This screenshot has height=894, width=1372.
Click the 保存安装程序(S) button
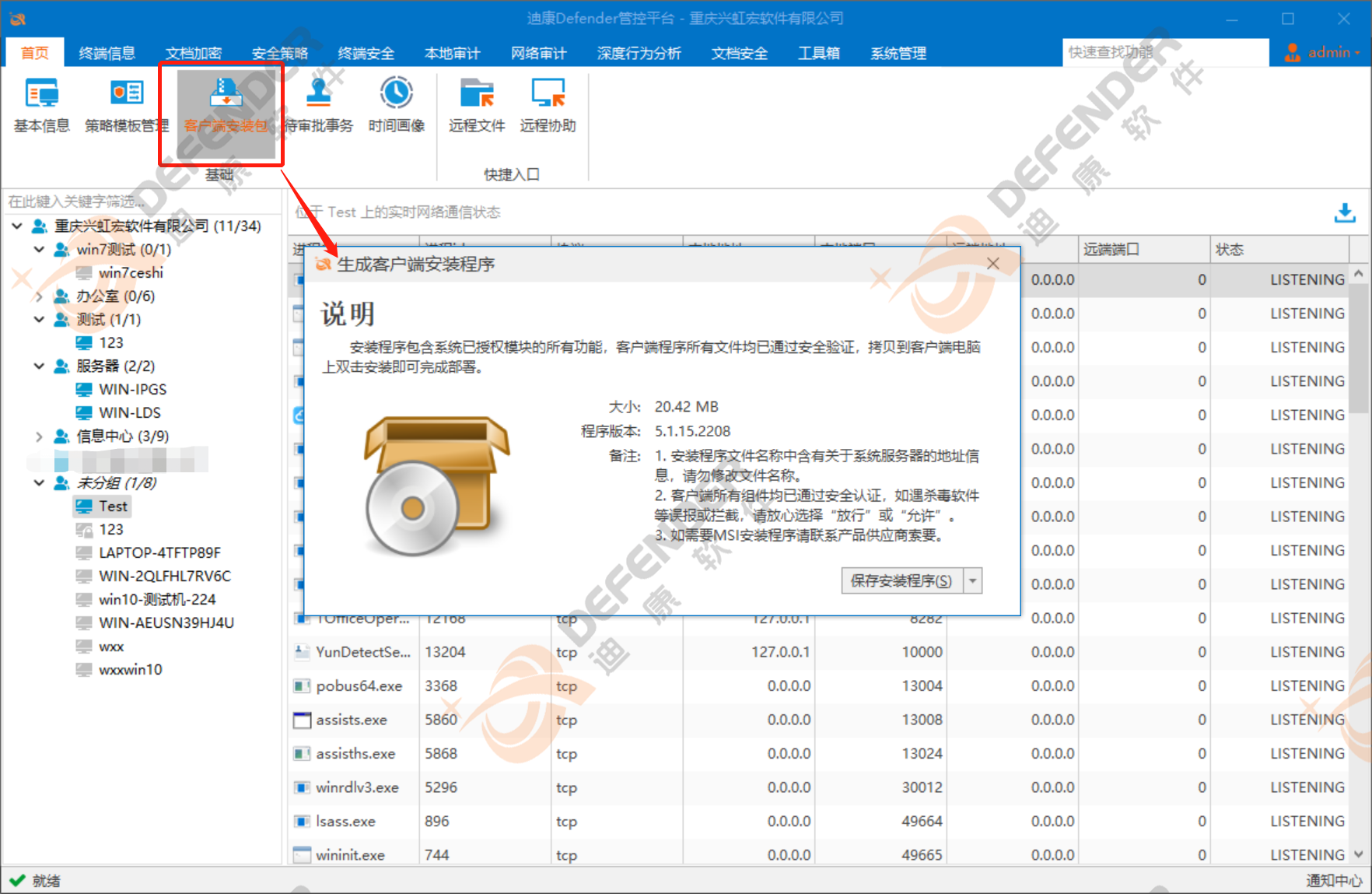pos(902,581)
